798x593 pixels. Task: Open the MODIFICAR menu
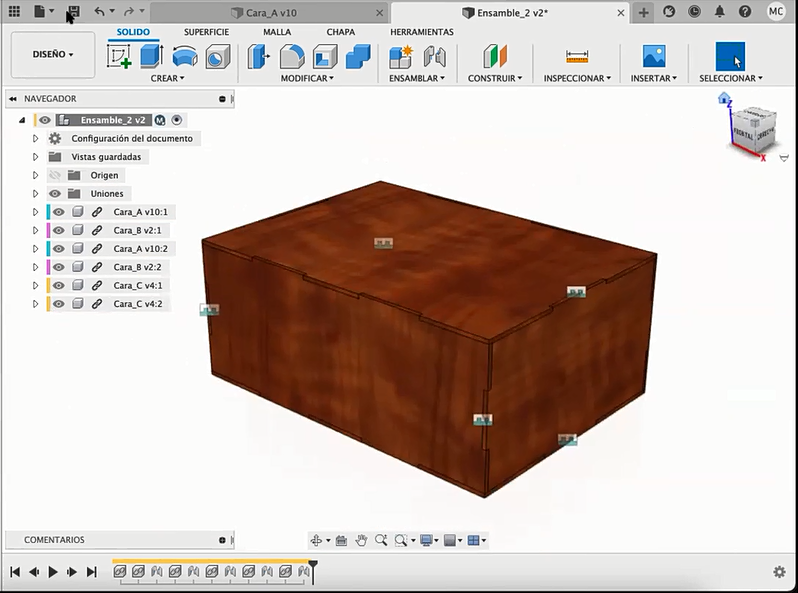[x=306, y=78]
